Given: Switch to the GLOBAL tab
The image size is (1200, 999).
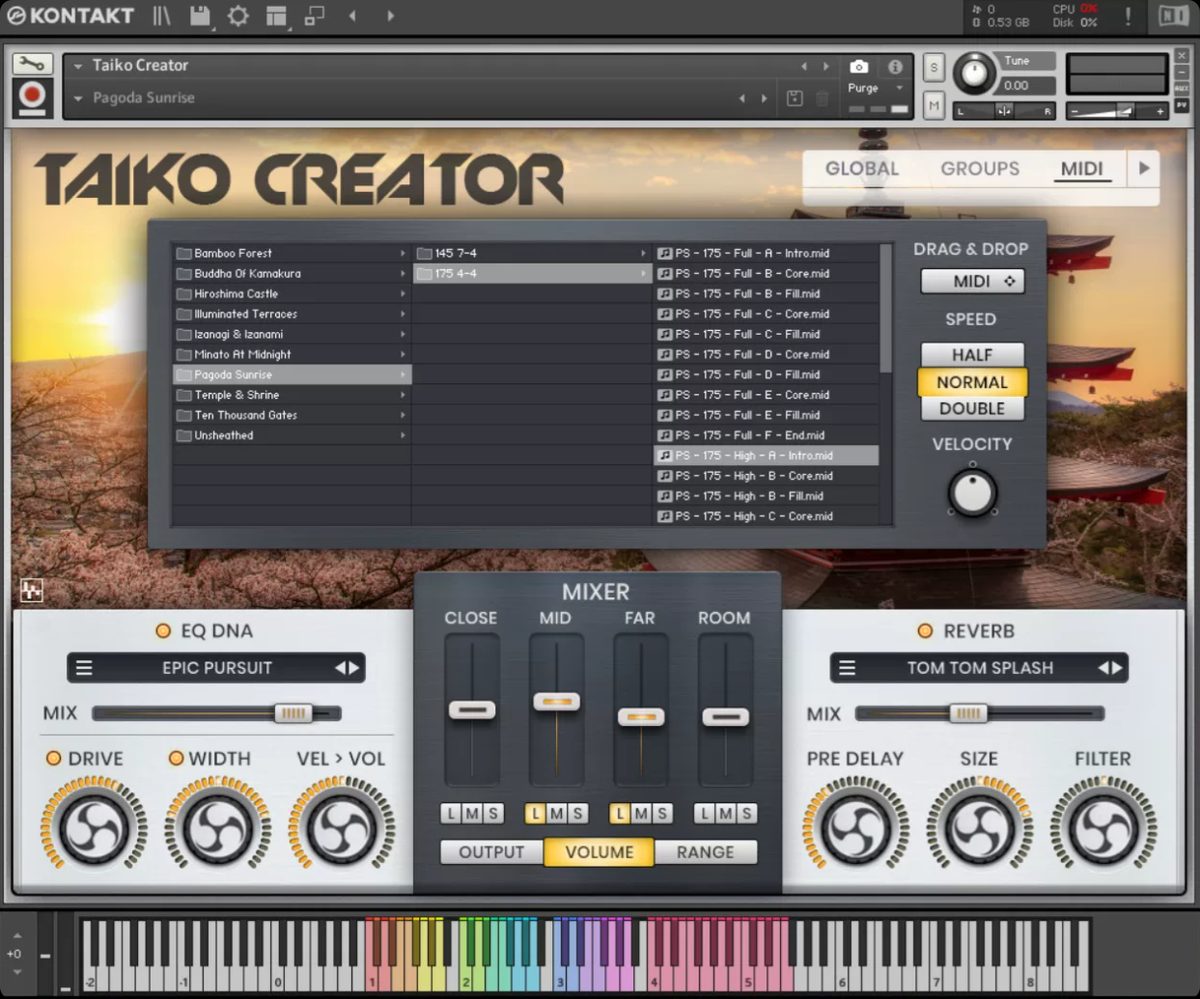Looking at the screenshot, I should coord(862,169).
